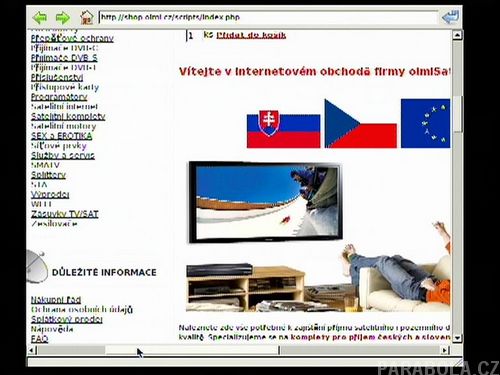
Task: Click the European Union flag image
Action: 425,123
